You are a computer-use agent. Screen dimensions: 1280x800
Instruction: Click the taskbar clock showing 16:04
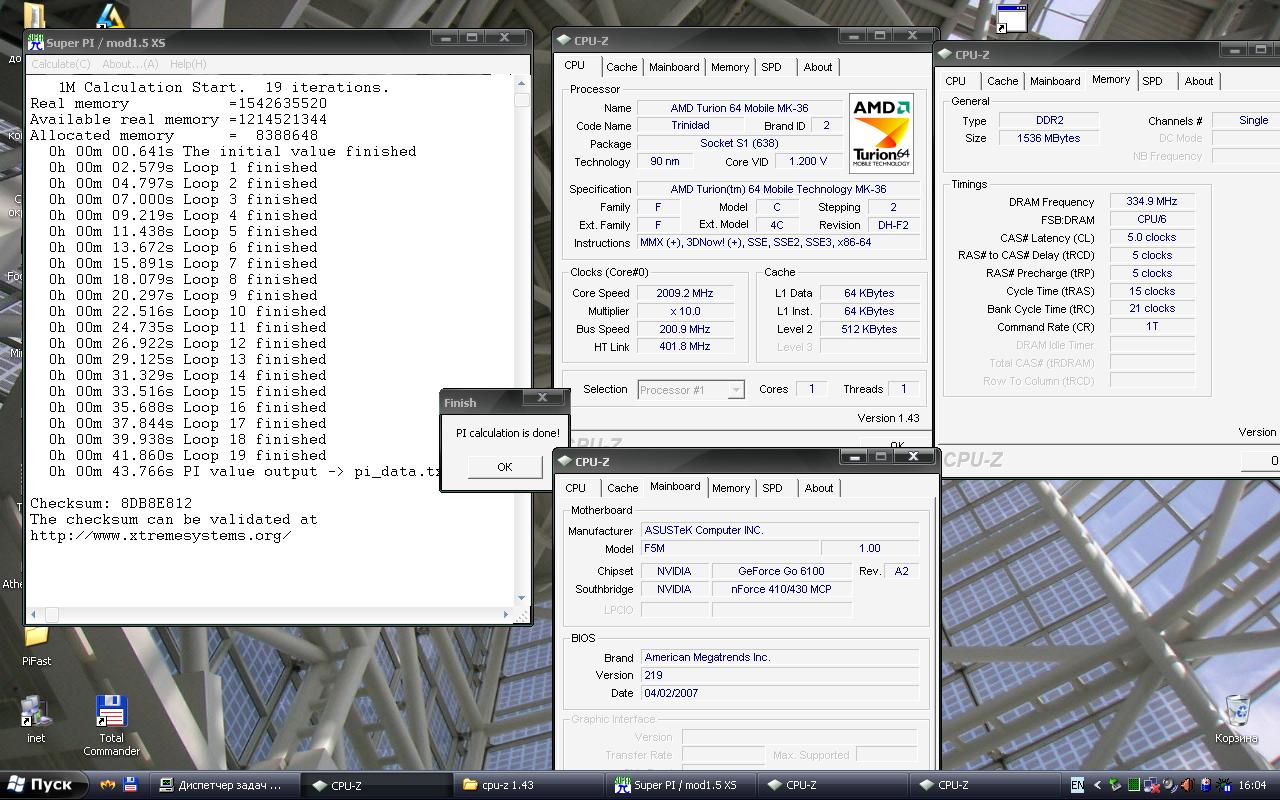coord(1252,785)
